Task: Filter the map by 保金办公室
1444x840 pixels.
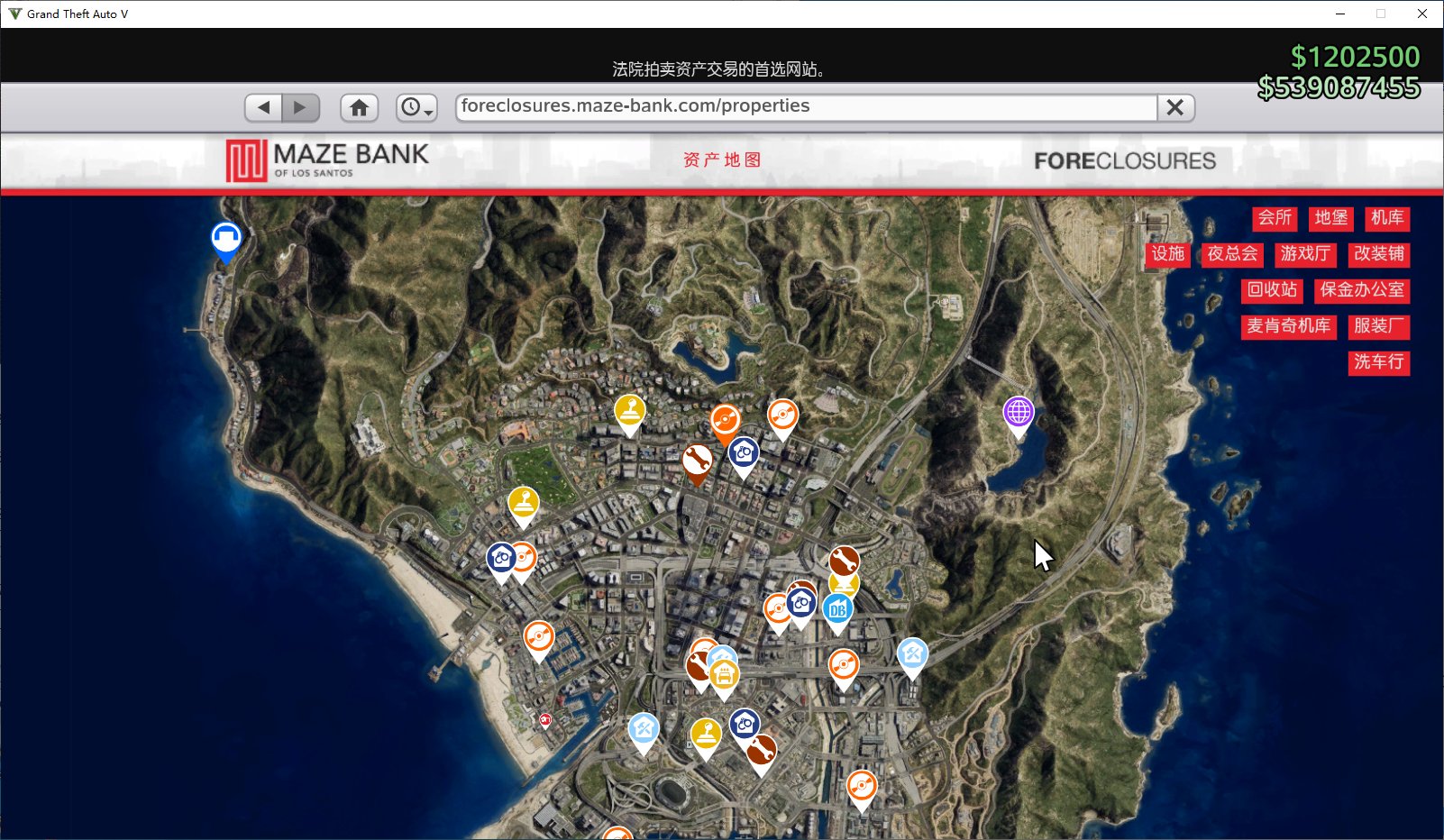Action: tap(1362, 290)
